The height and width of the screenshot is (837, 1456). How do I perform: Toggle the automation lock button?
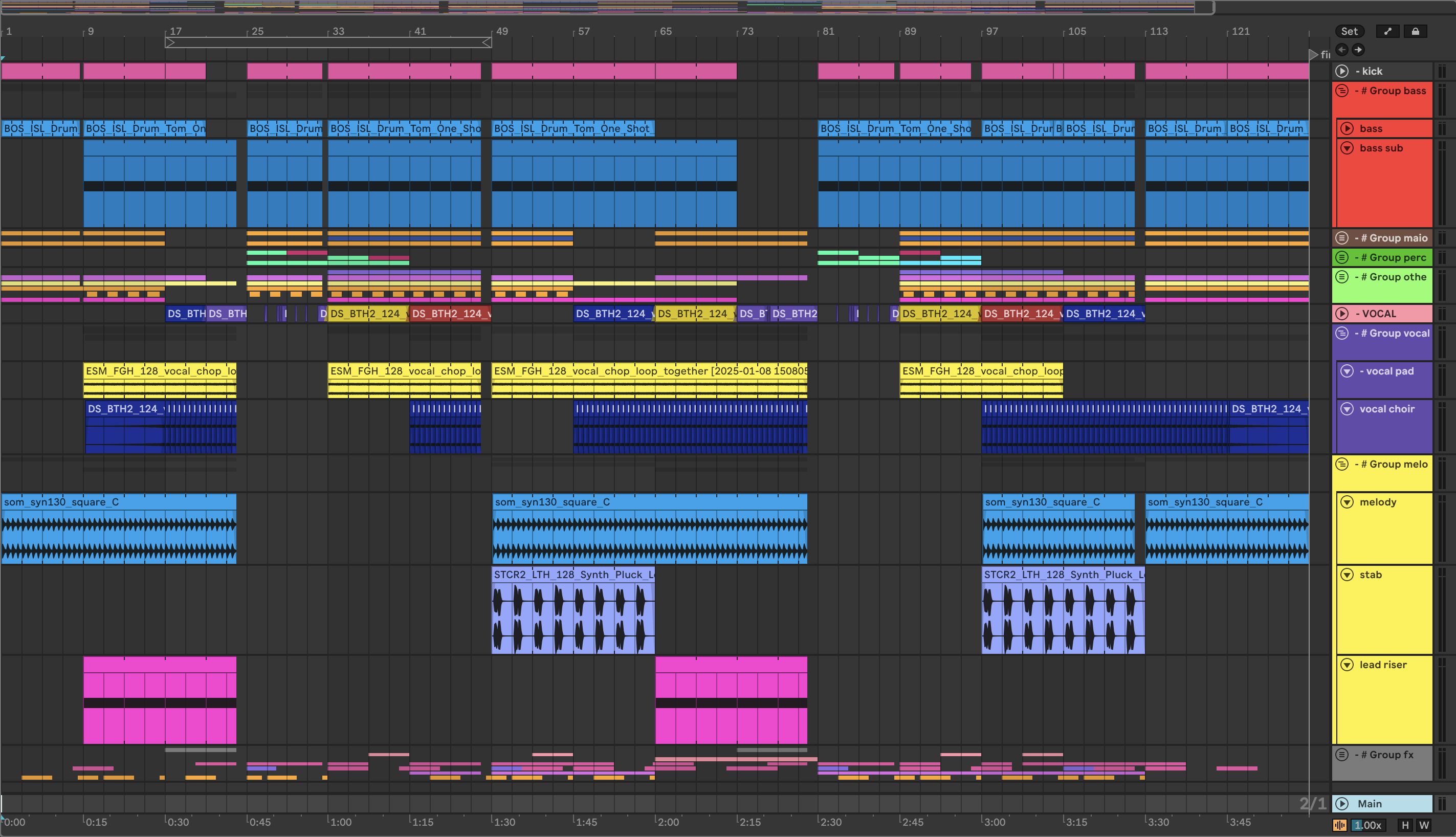coord(1415,32)
